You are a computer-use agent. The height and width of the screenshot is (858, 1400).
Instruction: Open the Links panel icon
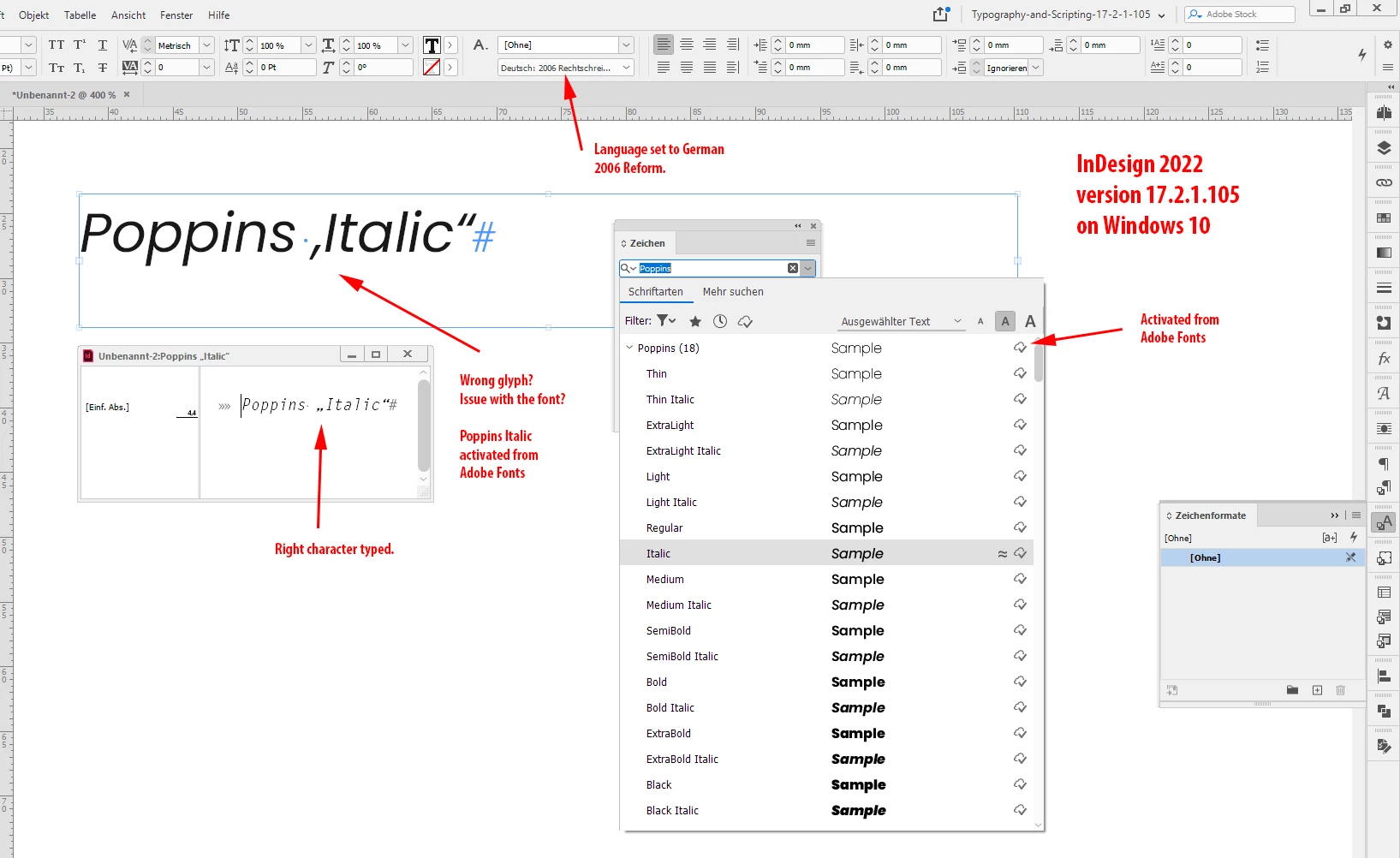[1384, 182]
